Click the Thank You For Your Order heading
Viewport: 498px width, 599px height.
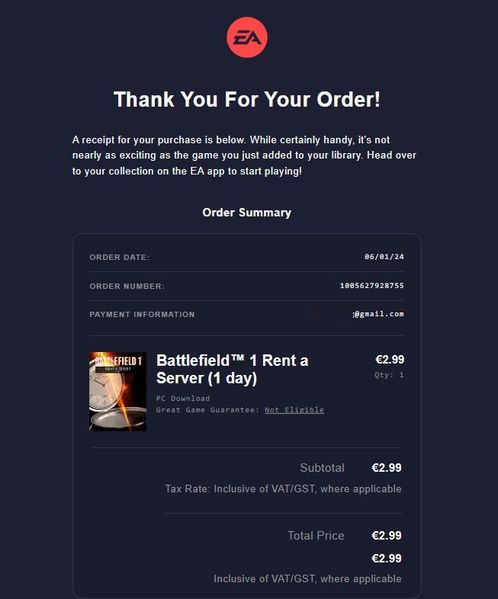(x=247, y=99)
